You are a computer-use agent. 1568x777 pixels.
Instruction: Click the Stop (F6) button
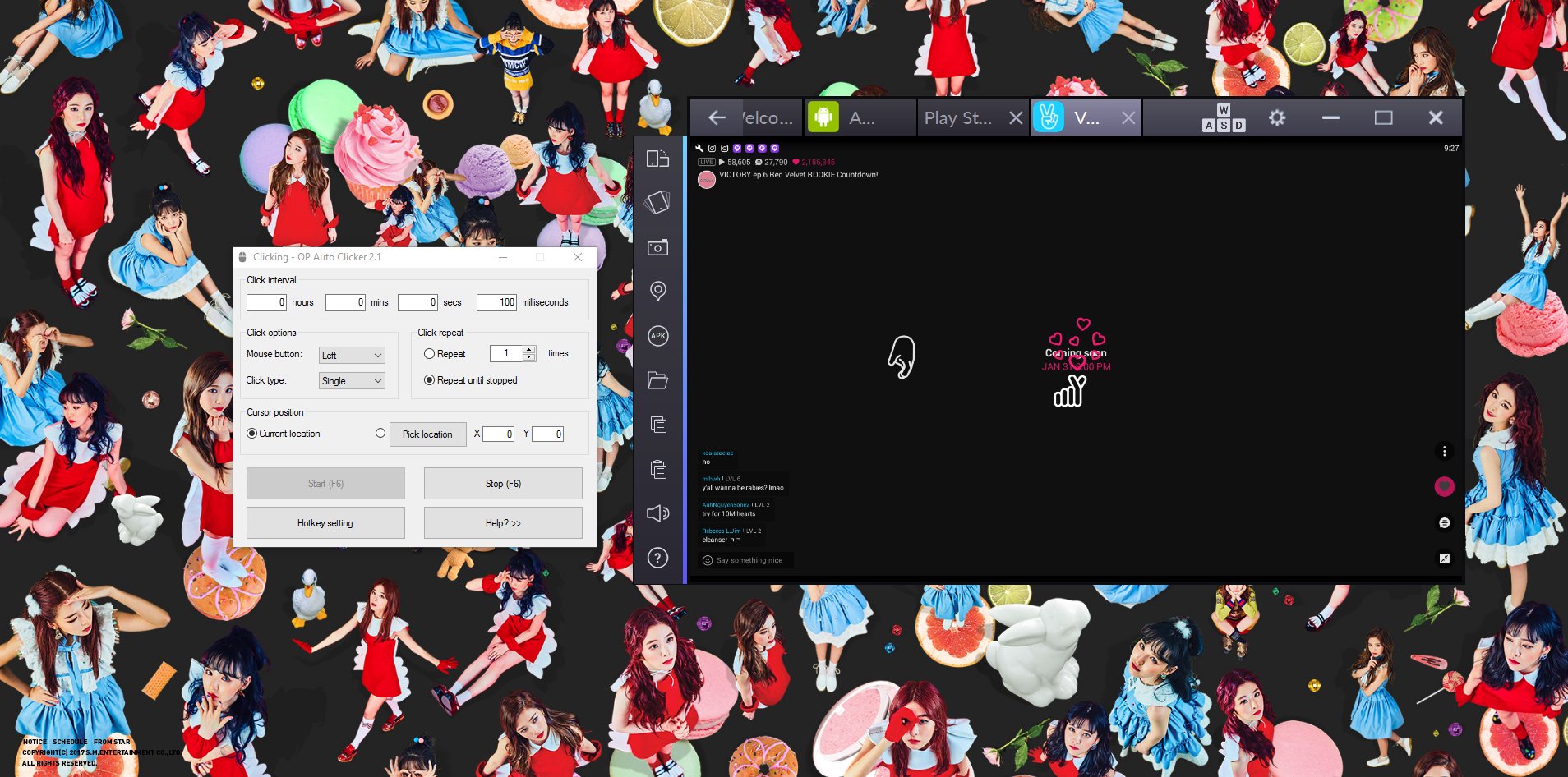[x=503, y=484]
